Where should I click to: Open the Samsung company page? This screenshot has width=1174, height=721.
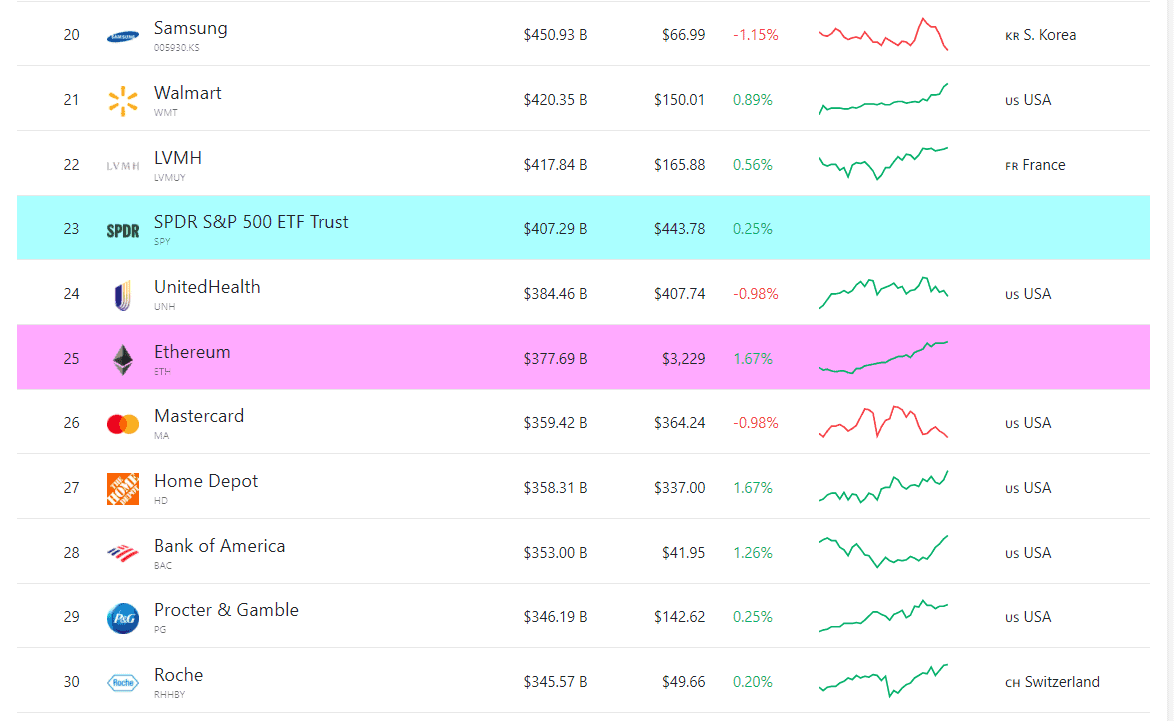[190, 28]
